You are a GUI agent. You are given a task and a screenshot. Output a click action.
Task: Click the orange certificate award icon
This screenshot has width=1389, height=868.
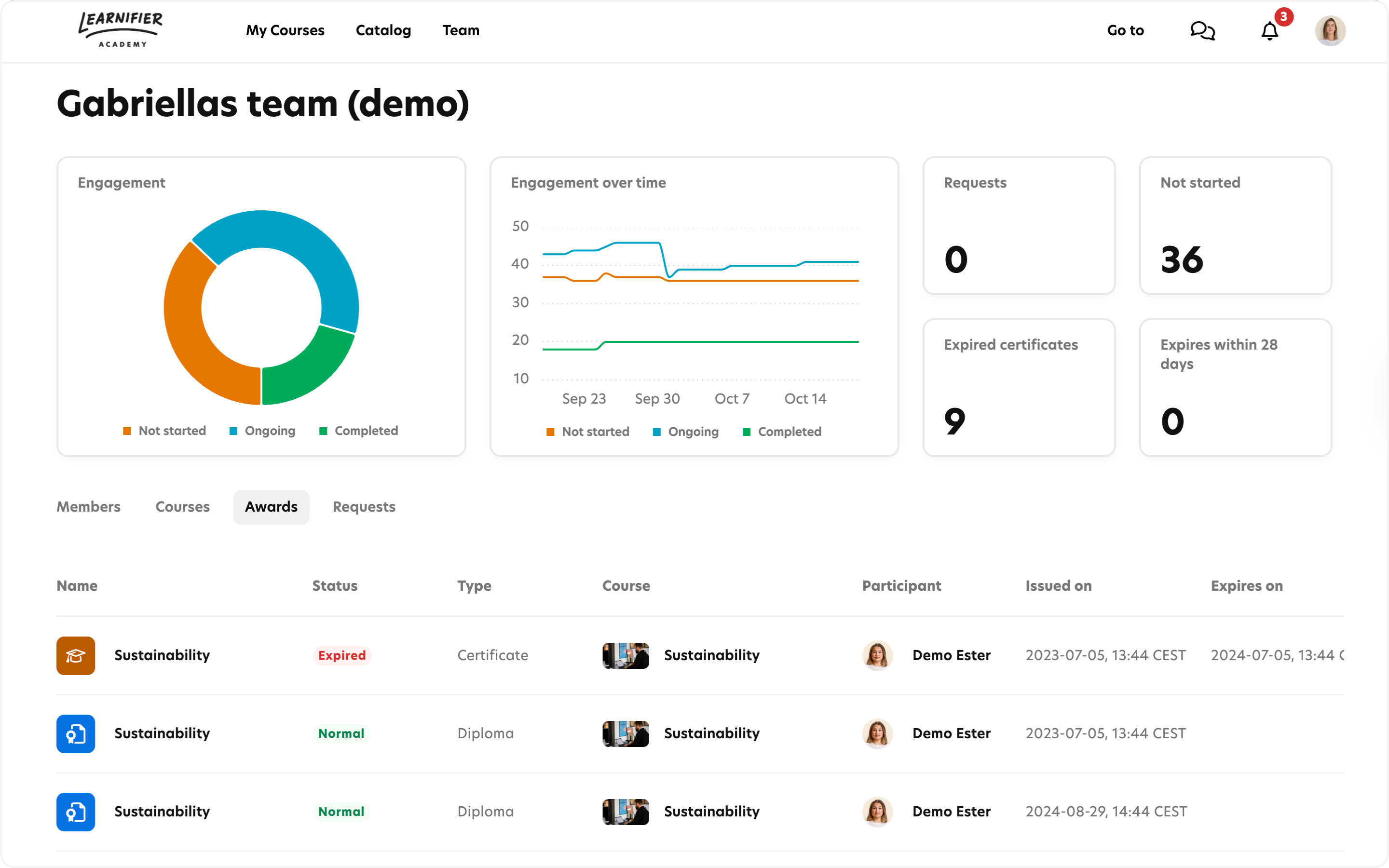pos(76,655)
